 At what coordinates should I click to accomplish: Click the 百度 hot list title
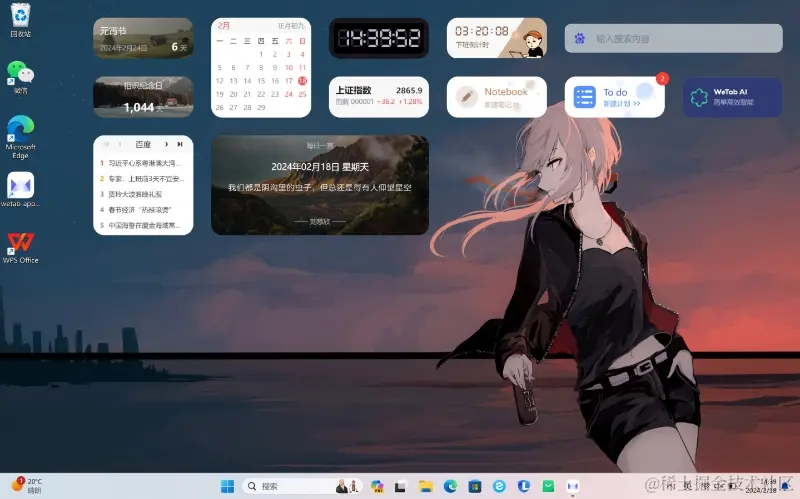(143, 144)
